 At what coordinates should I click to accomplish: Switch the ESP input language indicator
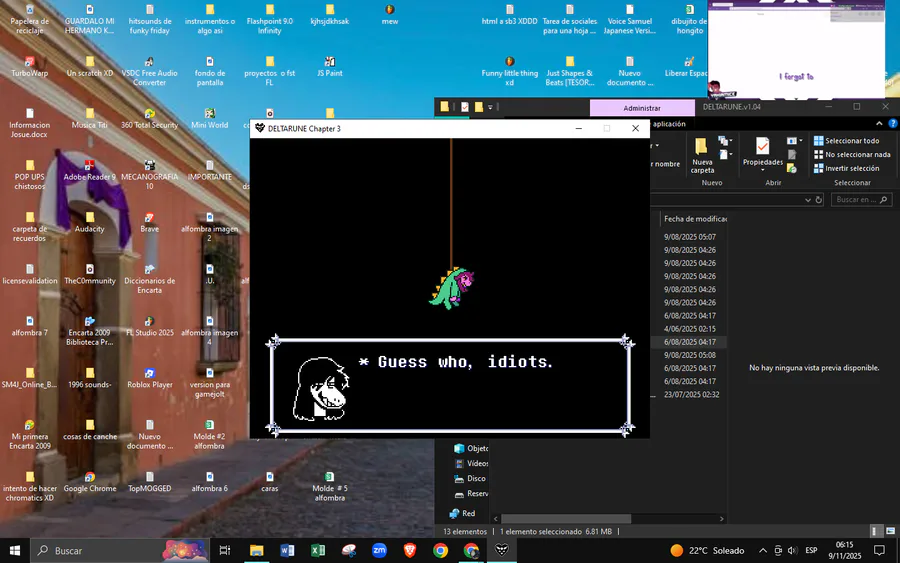(811, 550)
